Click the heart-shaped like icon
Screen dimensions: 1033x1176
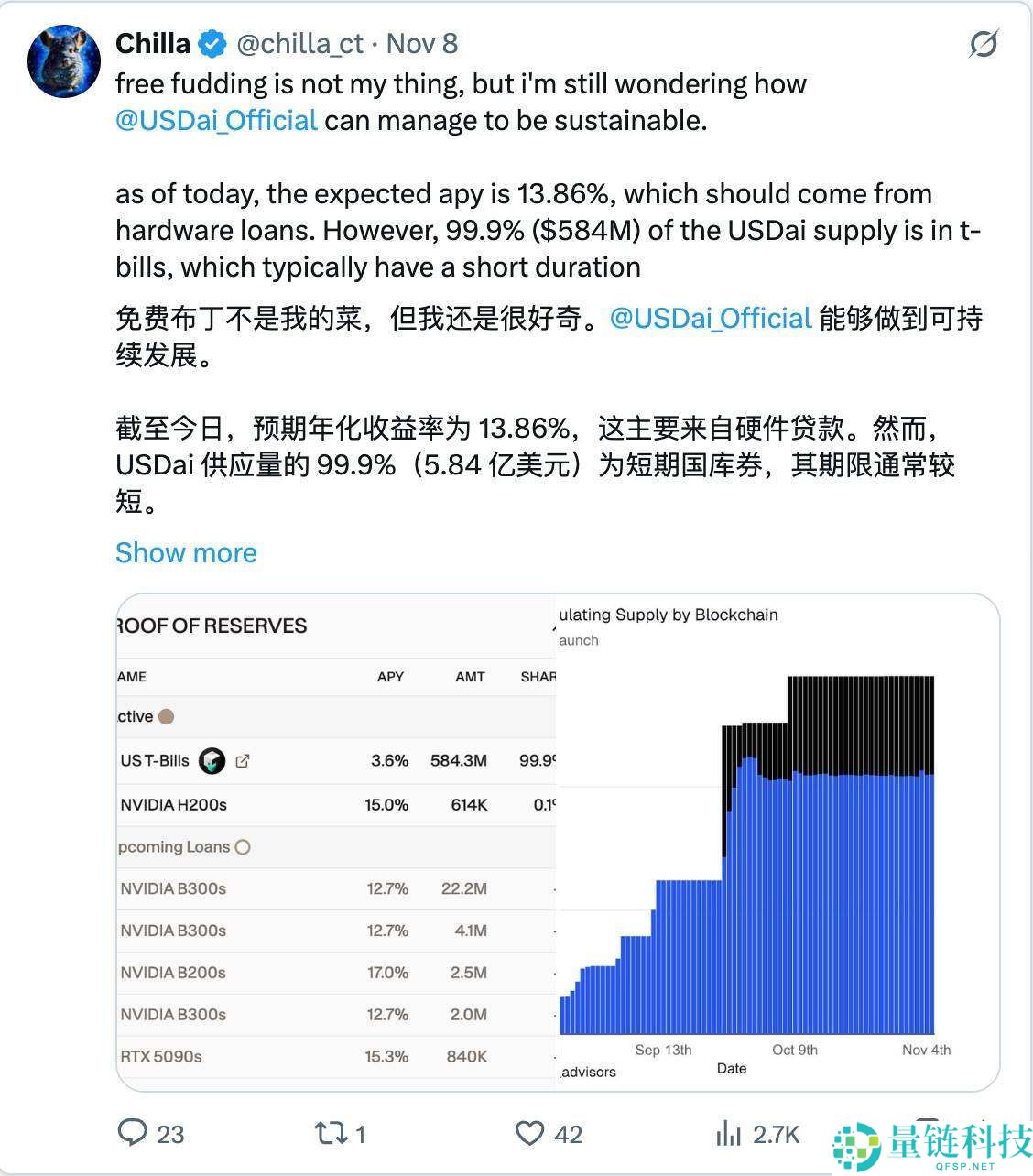529,1133
